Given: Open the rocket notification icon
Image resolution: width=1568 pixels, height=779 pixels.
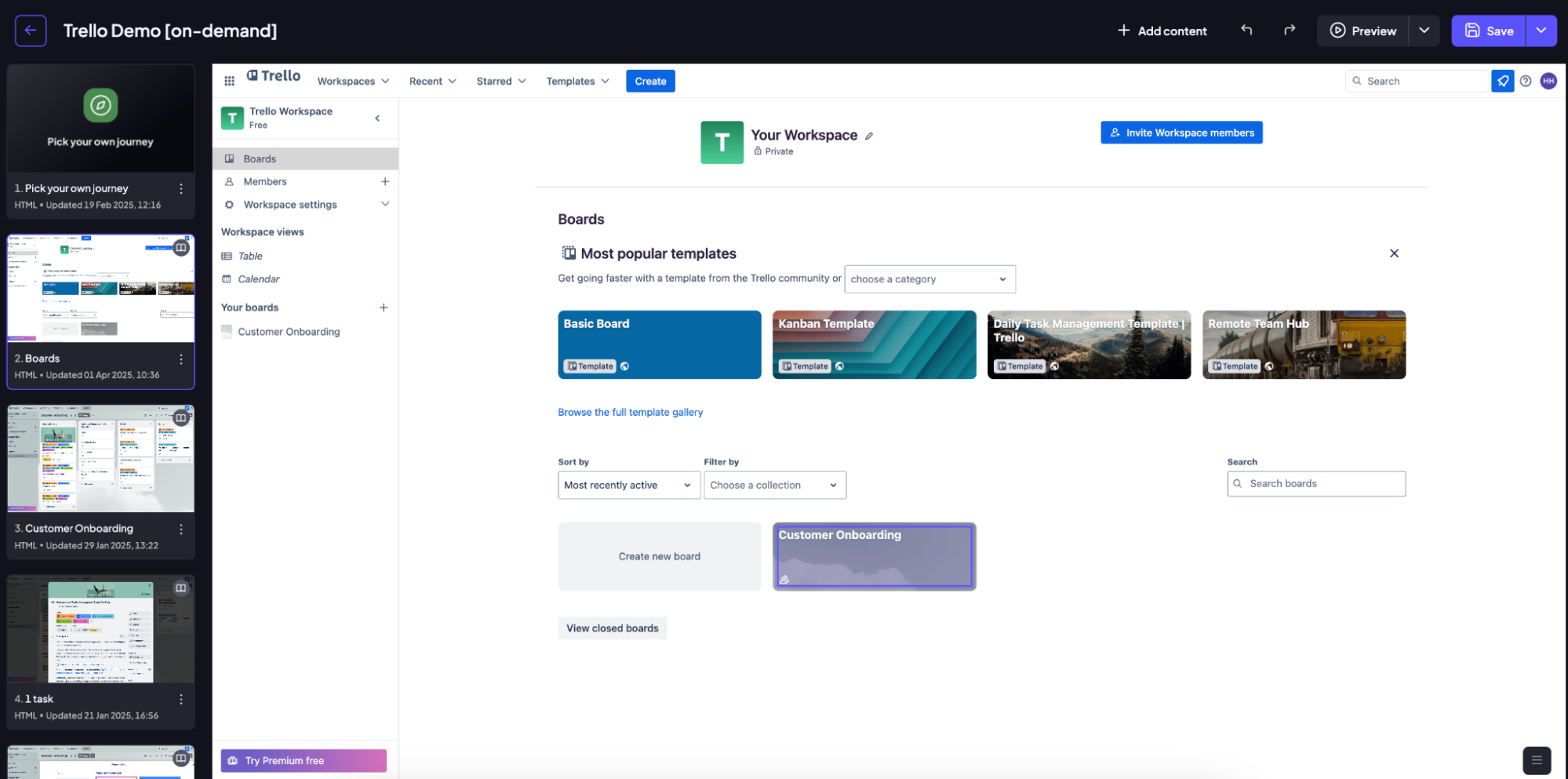Looking at the screenshot, I should pos(1503,81).
